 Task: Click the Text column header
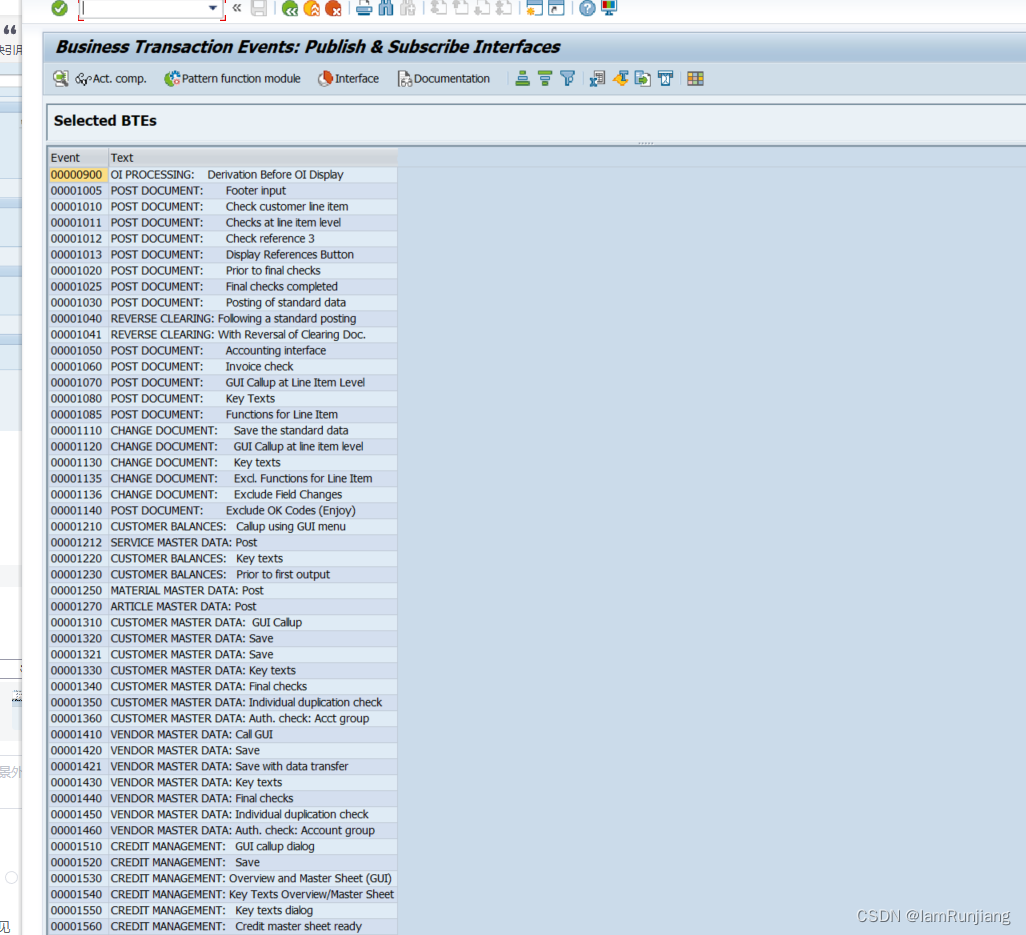click(253, 158)
